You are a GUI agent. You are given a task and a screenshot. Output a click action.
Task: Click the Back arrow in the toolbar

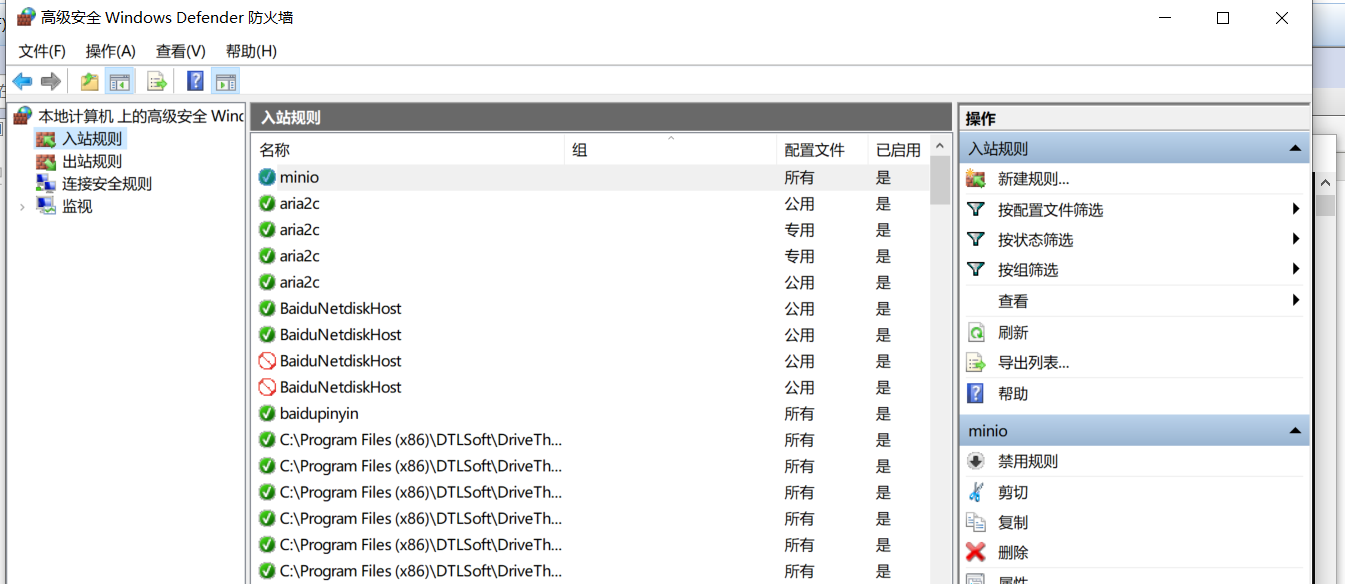[22, 81]
